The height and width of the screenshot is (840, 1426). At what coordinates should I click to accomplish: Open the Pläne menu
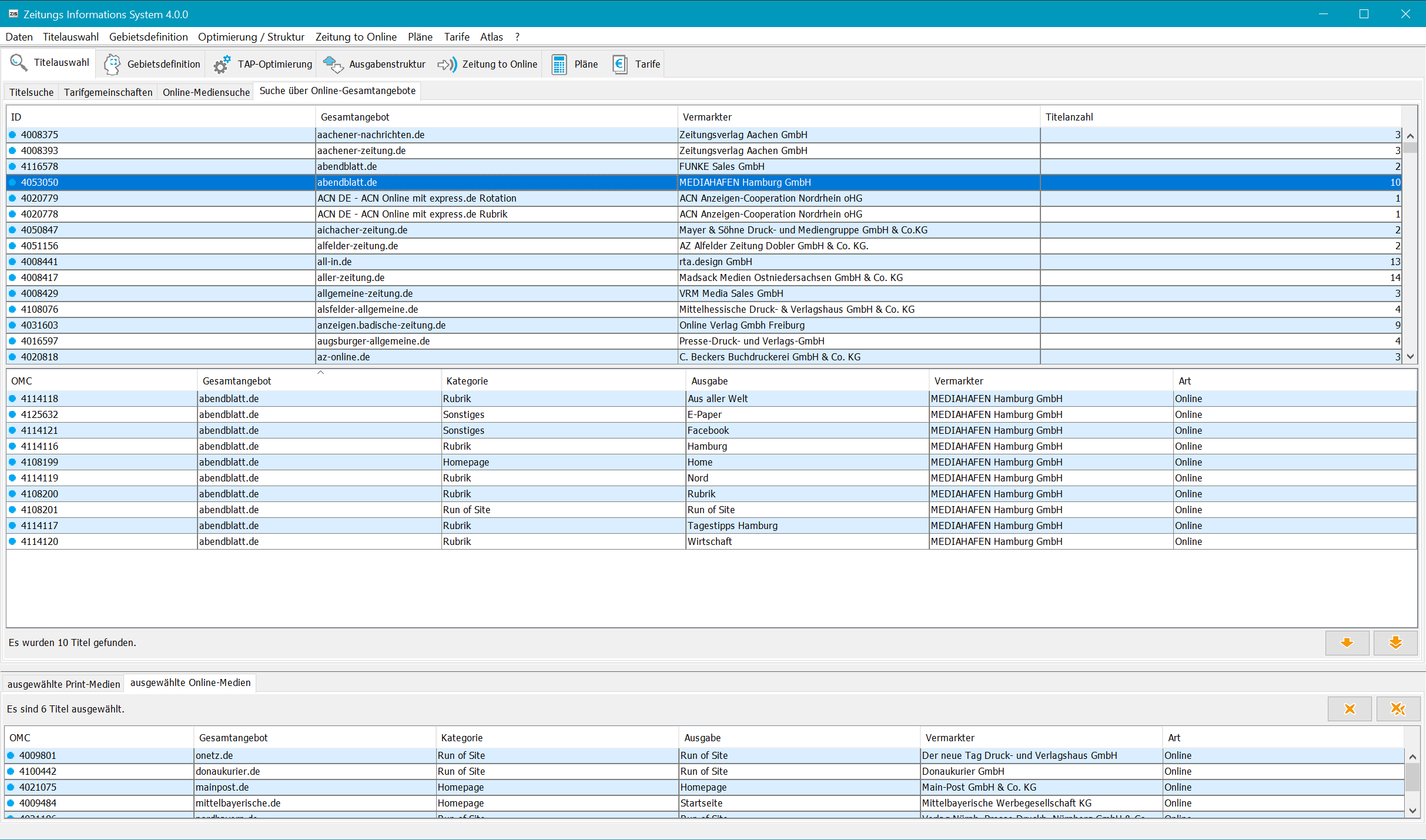click(420, 37)
